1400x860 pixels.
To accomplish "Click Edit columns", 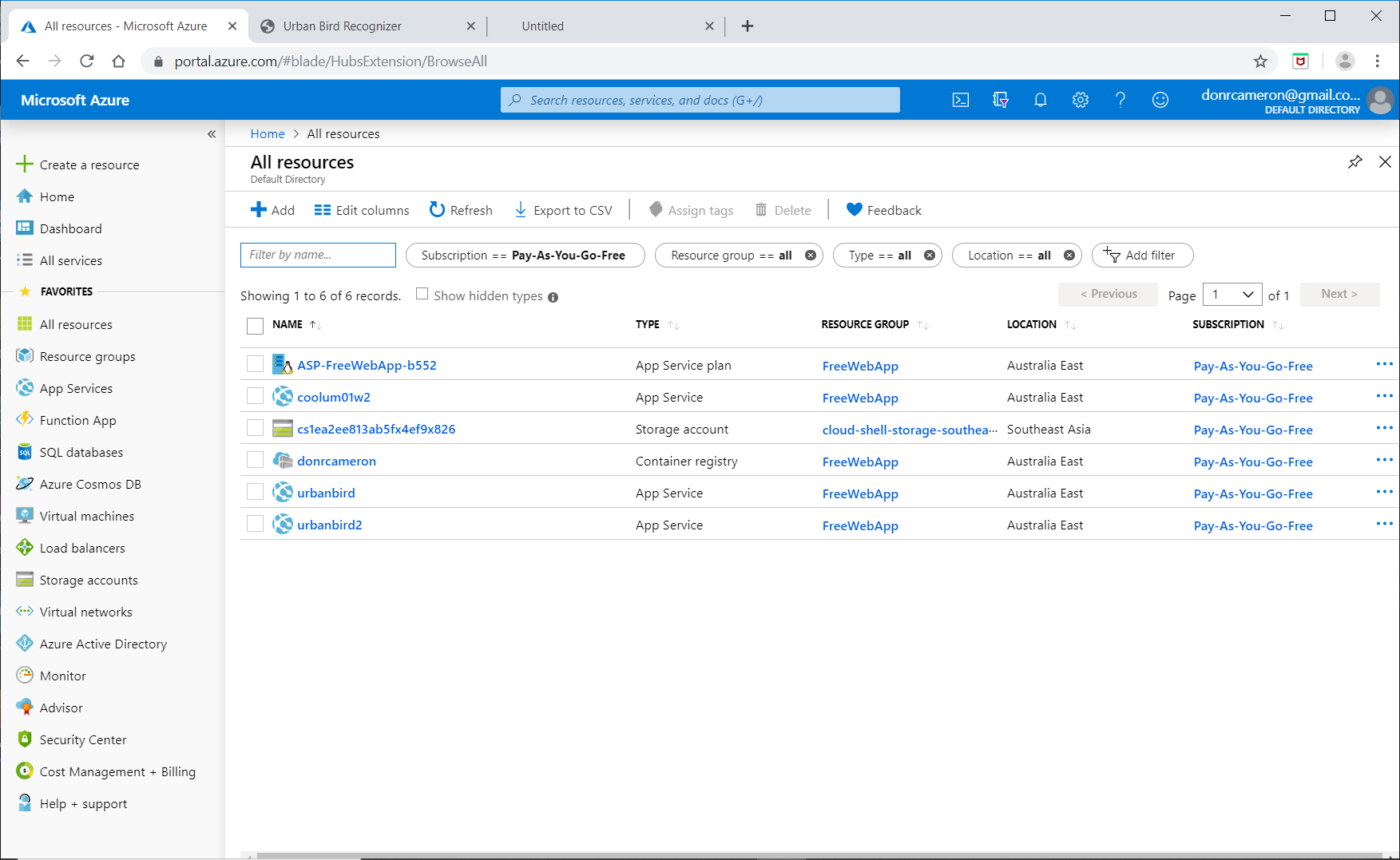I will [362, 210].
